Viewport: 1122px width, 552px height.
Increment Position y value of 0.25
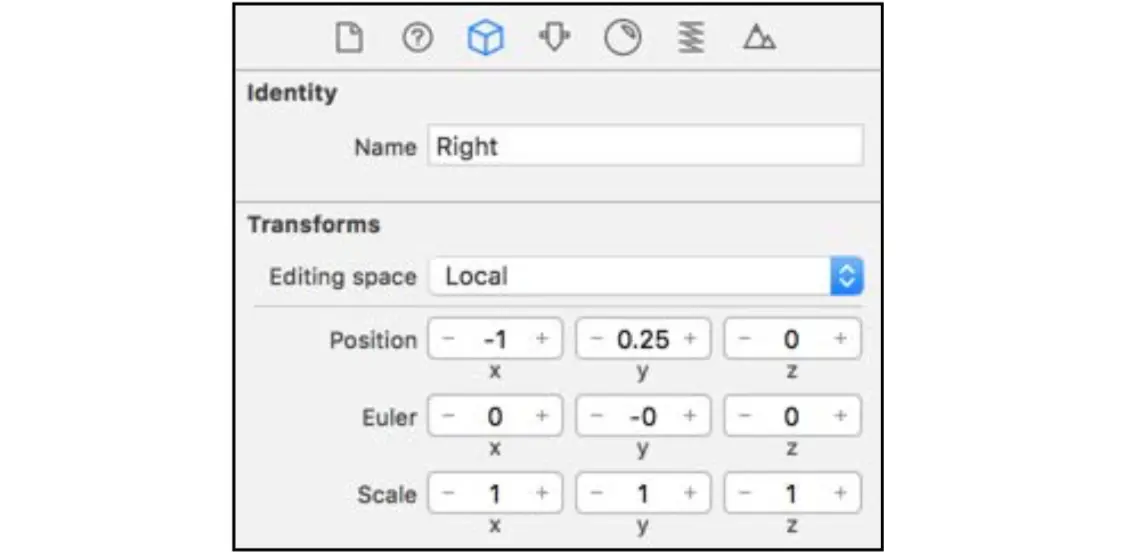click(x=690, y=339)
